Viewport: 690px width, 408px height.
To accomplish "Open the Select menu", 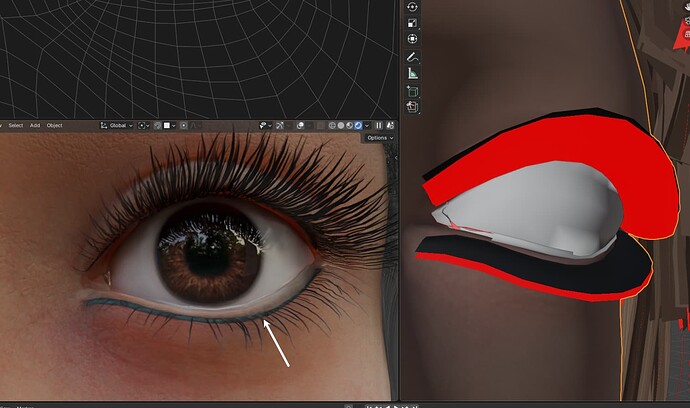I will coord(15,125).
